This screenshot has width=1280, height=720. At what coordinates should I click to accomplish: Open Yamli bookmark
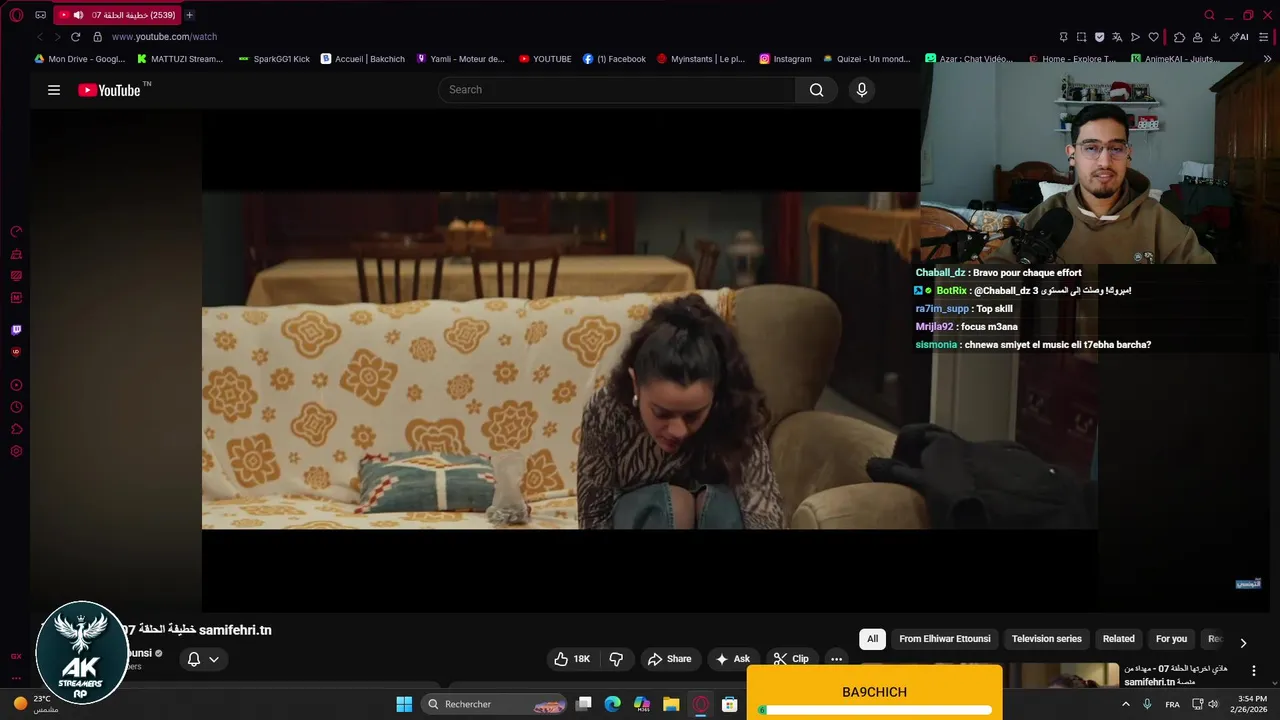coord(461,59)
